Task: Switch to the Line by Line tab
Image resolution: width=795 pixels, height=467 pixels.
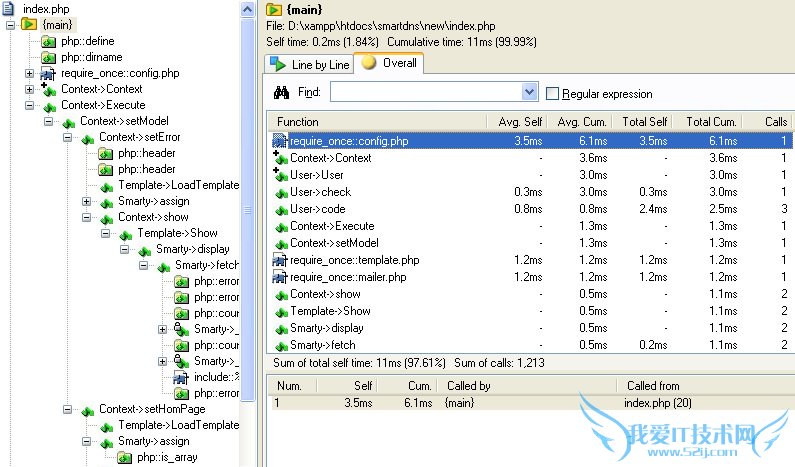Action: coord(310,64)
